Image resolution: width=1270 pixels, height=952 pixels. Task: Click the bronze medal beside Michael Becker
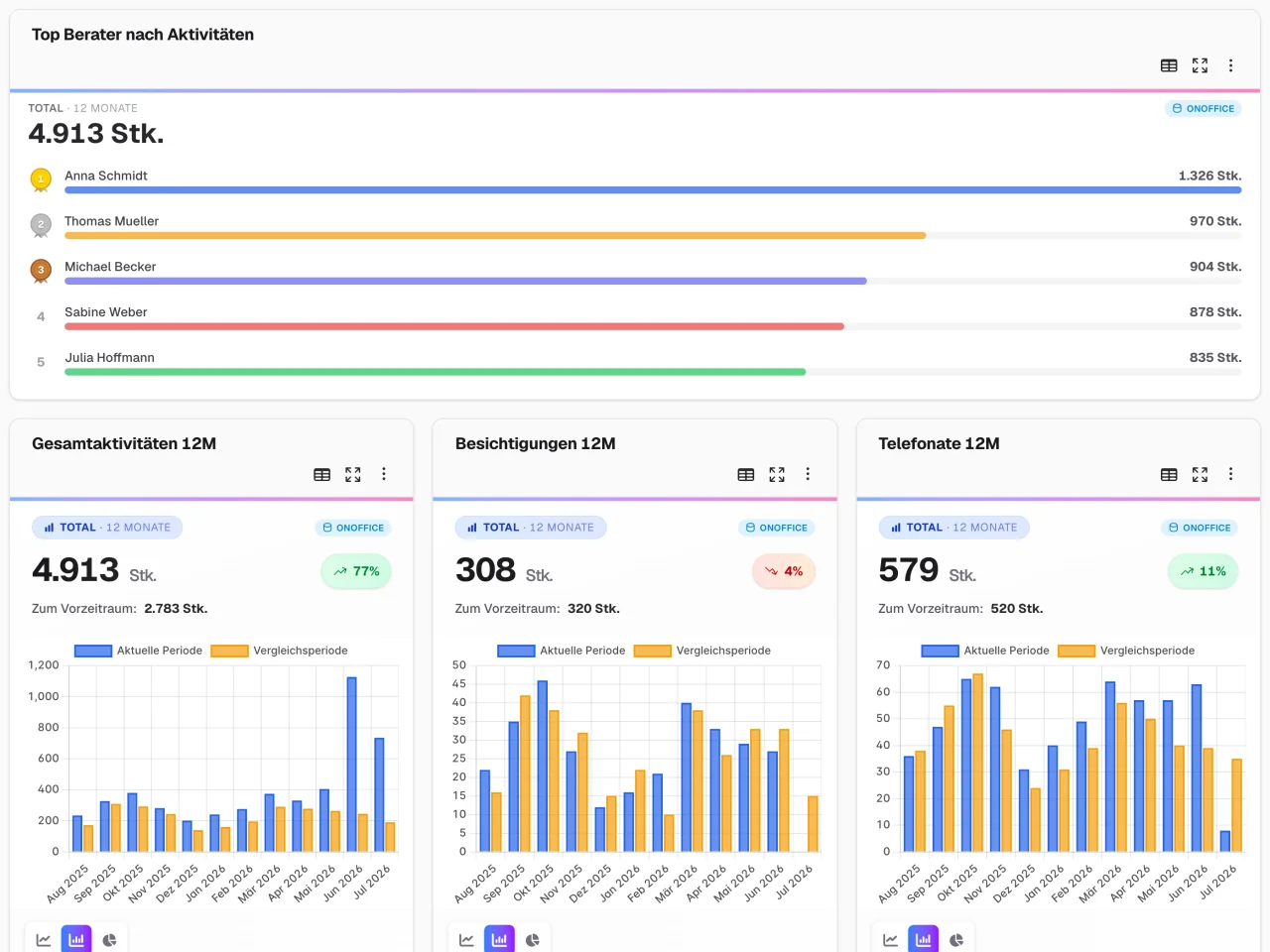[x=41, y=271]
